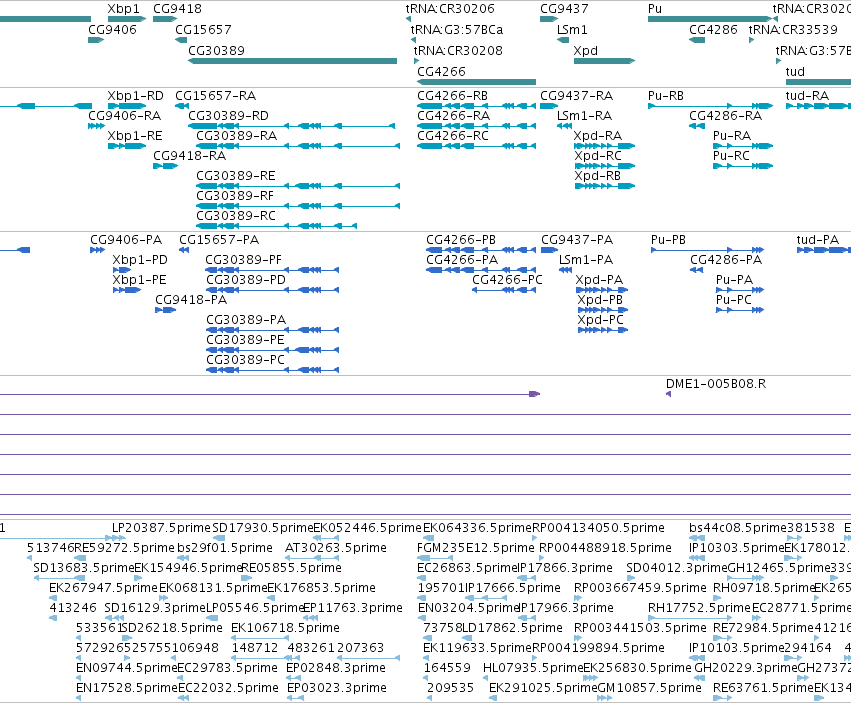Click the CG9418-PA protein
Viewport: 851px width, 703px height.
pyautogui.click(x=166, y=310)
